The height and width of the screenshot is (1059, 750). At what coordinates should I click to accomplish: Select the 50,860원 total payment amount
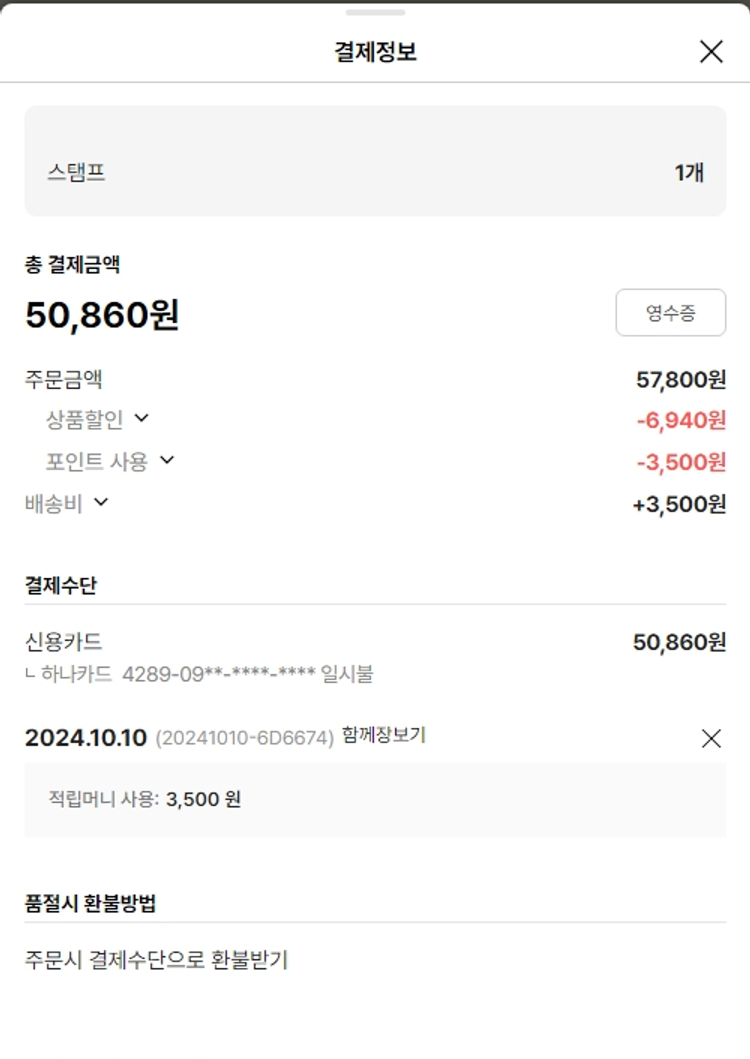(x=102, y=315)
